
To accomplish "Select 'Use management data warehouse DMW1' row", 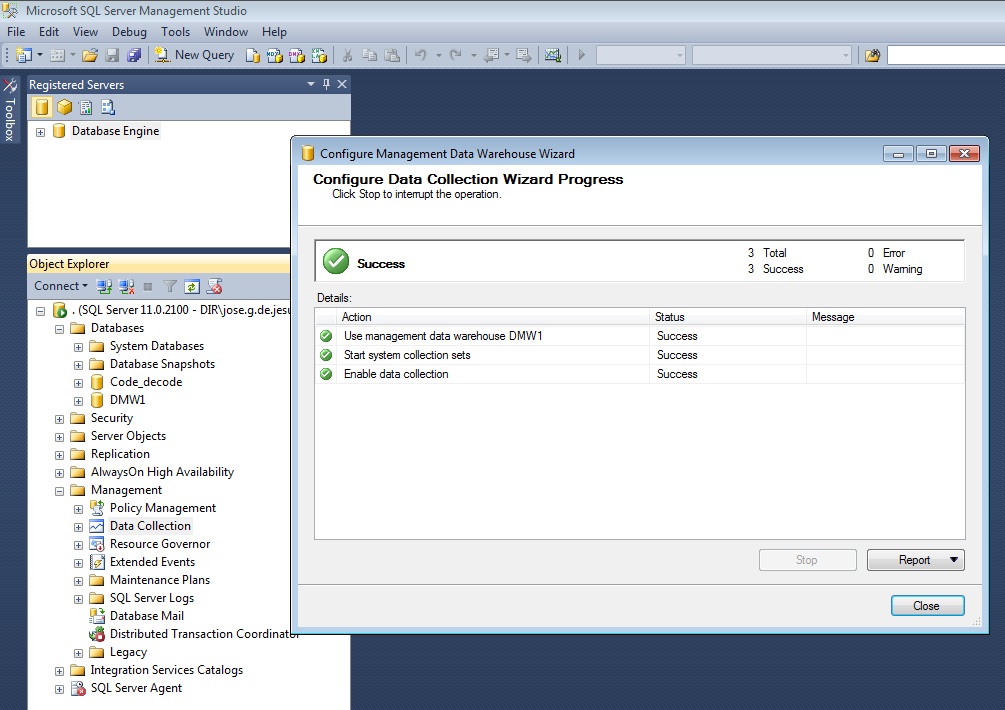I will pyautogui.click(x=640, y=336).
